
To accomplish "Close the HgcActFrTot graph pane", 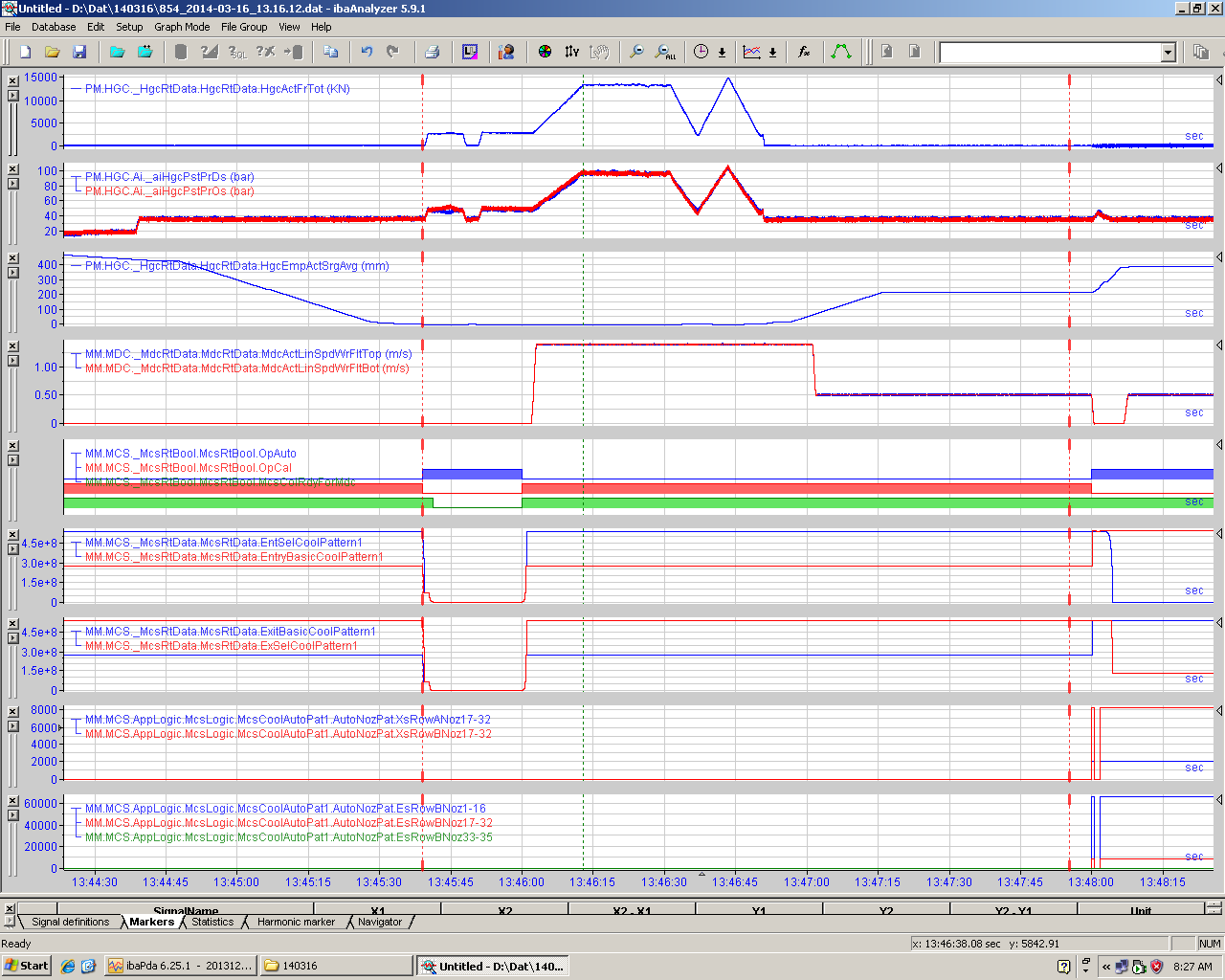I will click(12, 81).
